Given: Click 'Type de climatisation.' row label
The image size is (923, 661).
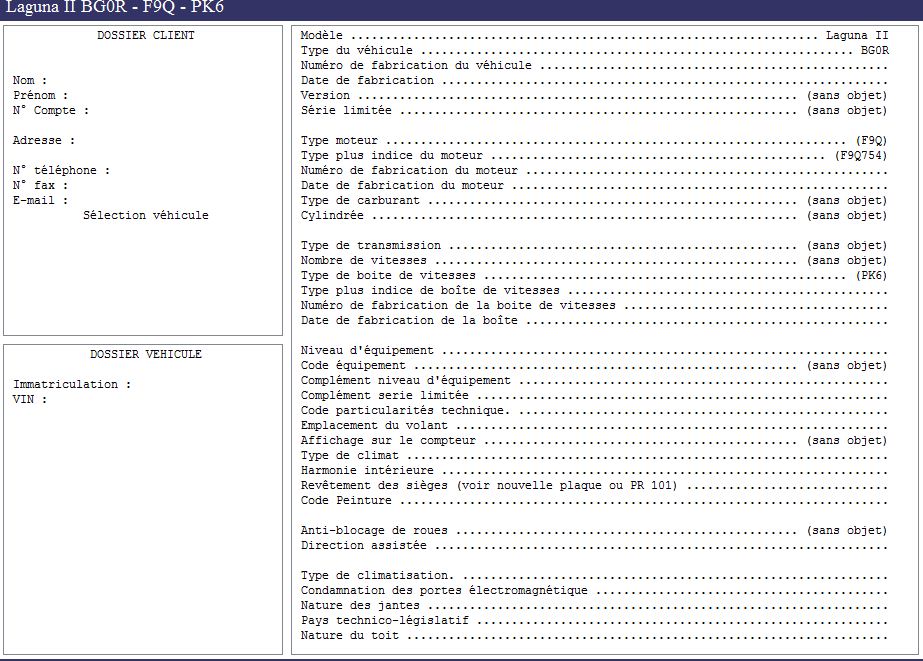Looking at the screenshot, I should [378, 576].
